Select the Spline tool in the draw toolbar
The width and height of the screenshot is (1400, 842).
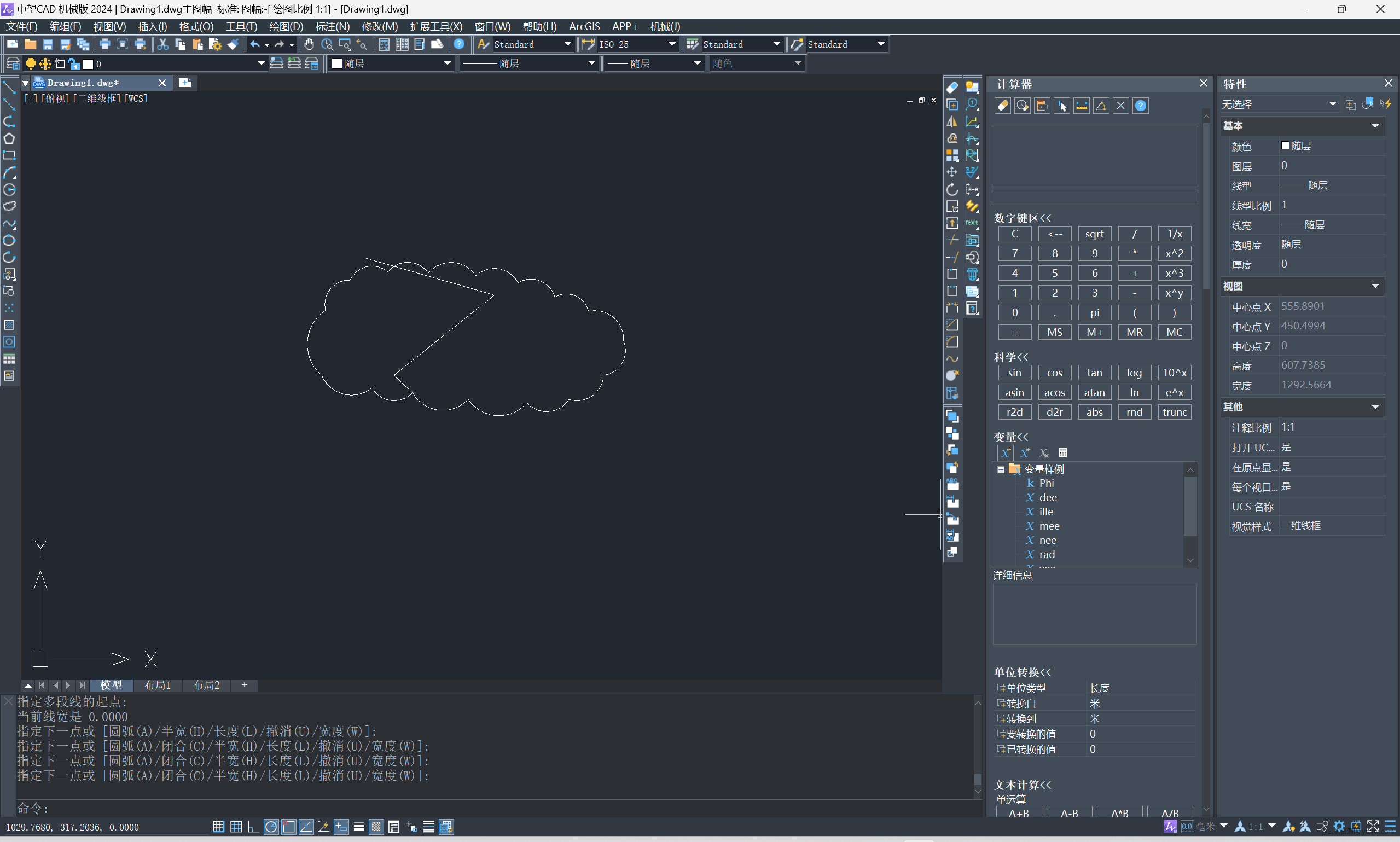(x=9, y=224)
